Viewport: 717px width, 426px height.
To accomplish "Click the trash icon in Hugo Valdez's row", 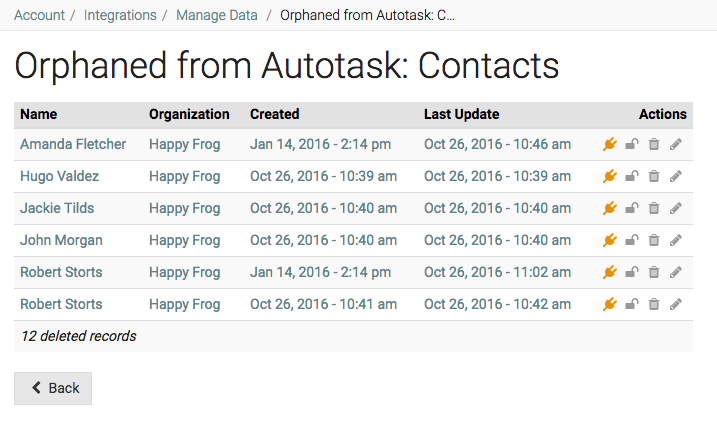I will click(654, 177).
